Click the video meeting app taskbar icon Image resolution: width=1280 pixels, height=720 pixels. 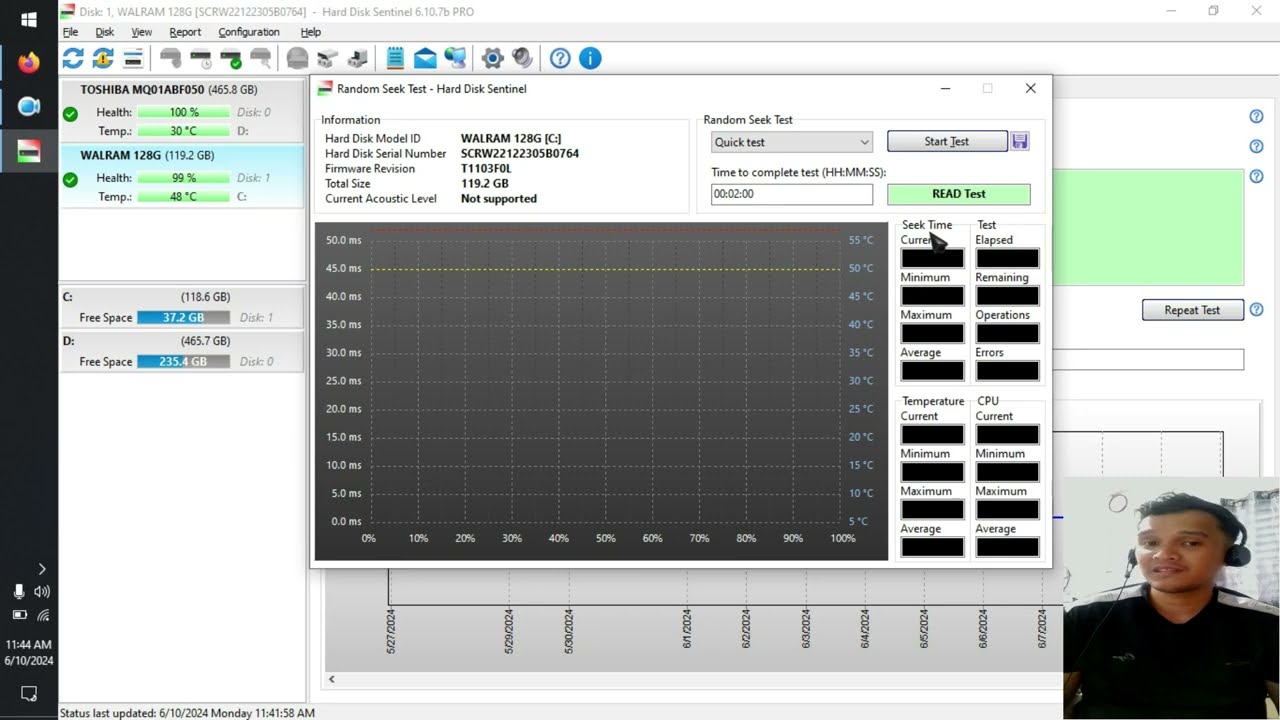click(x=29, y=107)
